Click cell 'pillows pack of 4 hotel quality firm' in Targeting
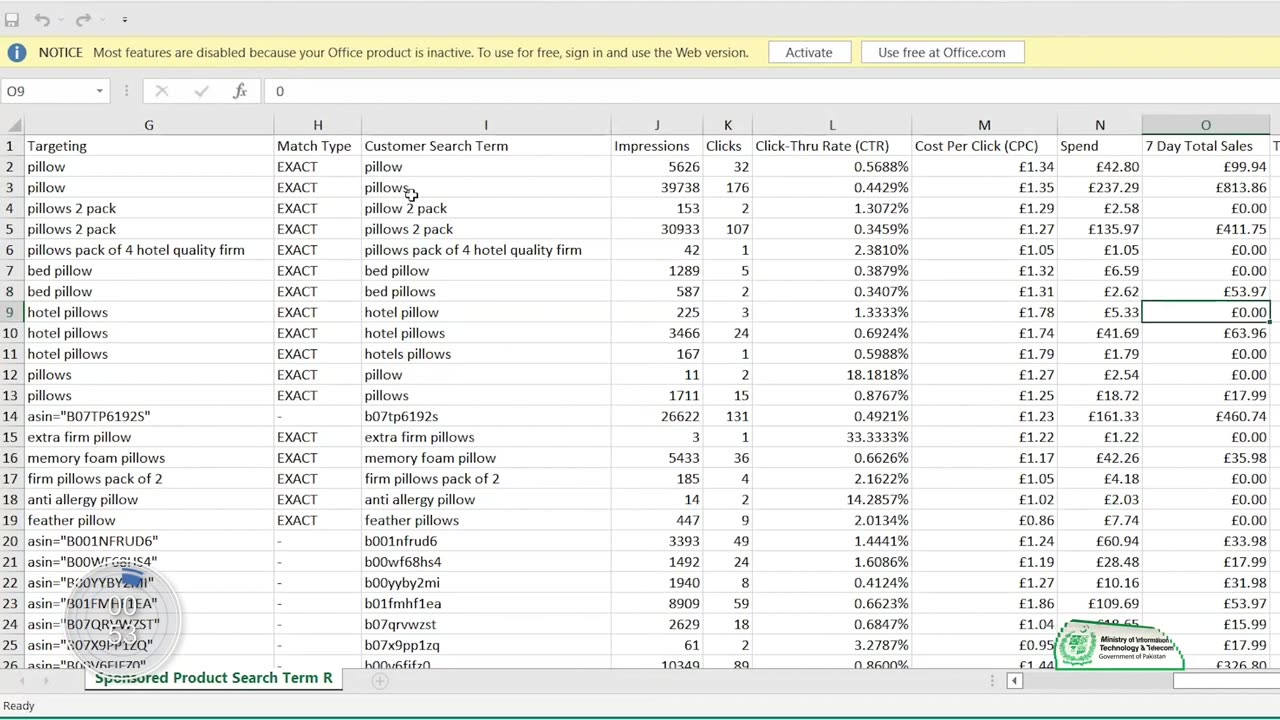Screen dimensions: 1280x720 pyautogui.click(x=149, y=250)
